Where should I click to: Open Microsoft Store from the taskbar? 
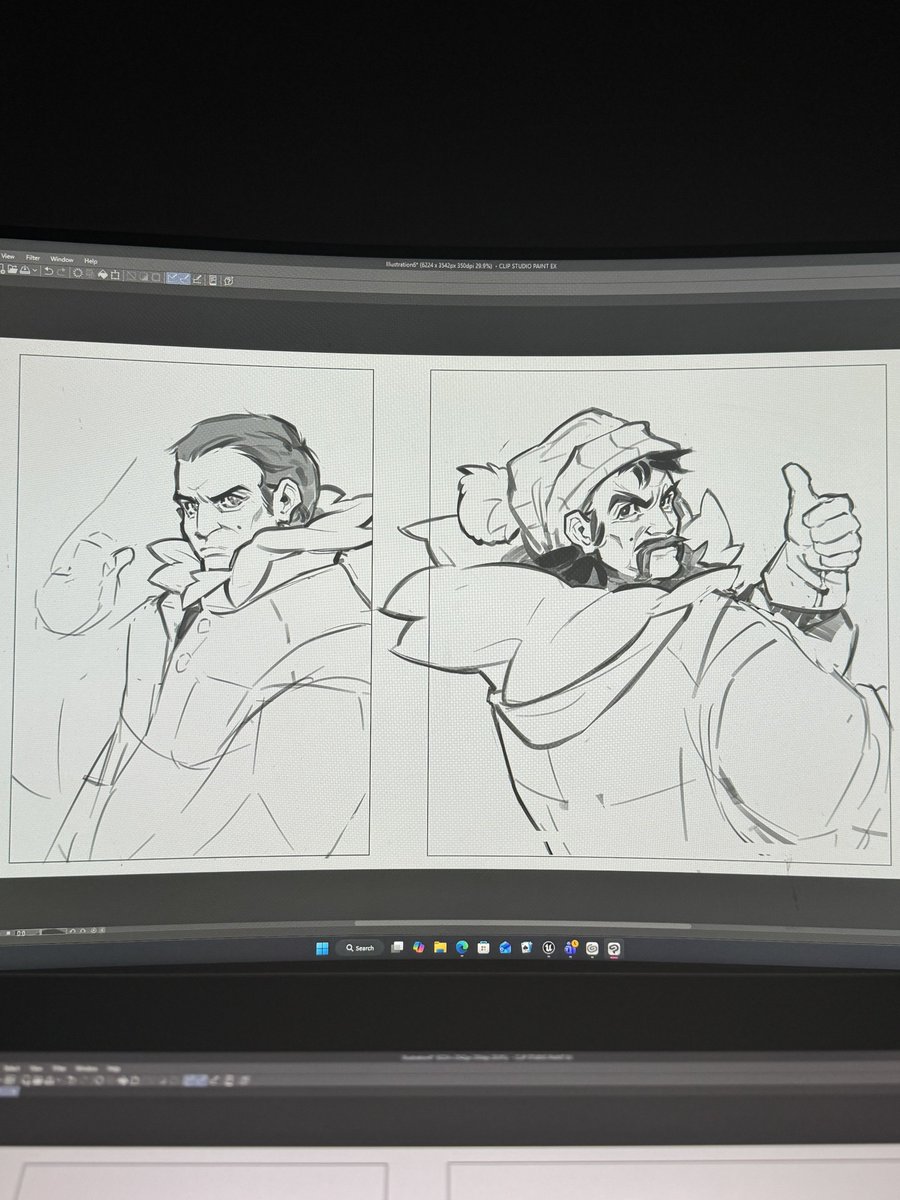click(484, 948)
